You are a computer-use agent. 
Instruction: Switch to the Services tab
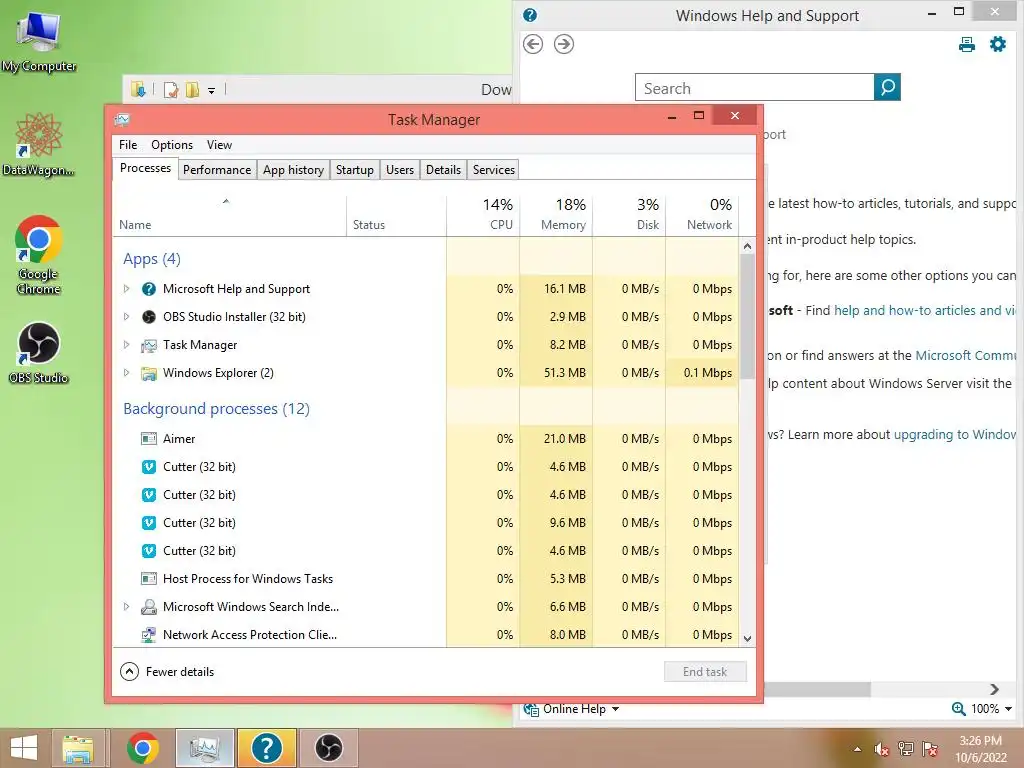click(494, 170)
